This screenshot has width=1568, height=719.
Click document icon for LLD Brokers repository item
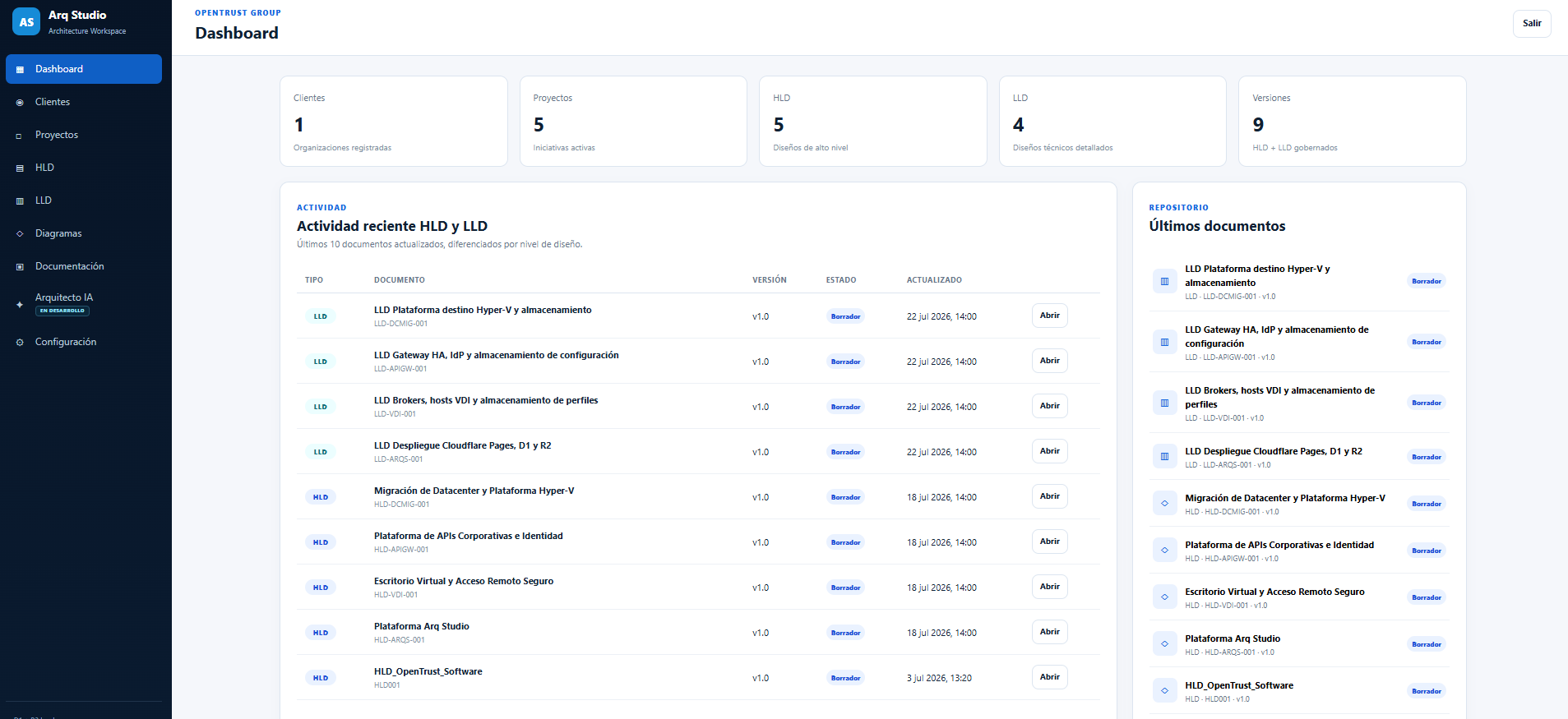click(1164, 403)
